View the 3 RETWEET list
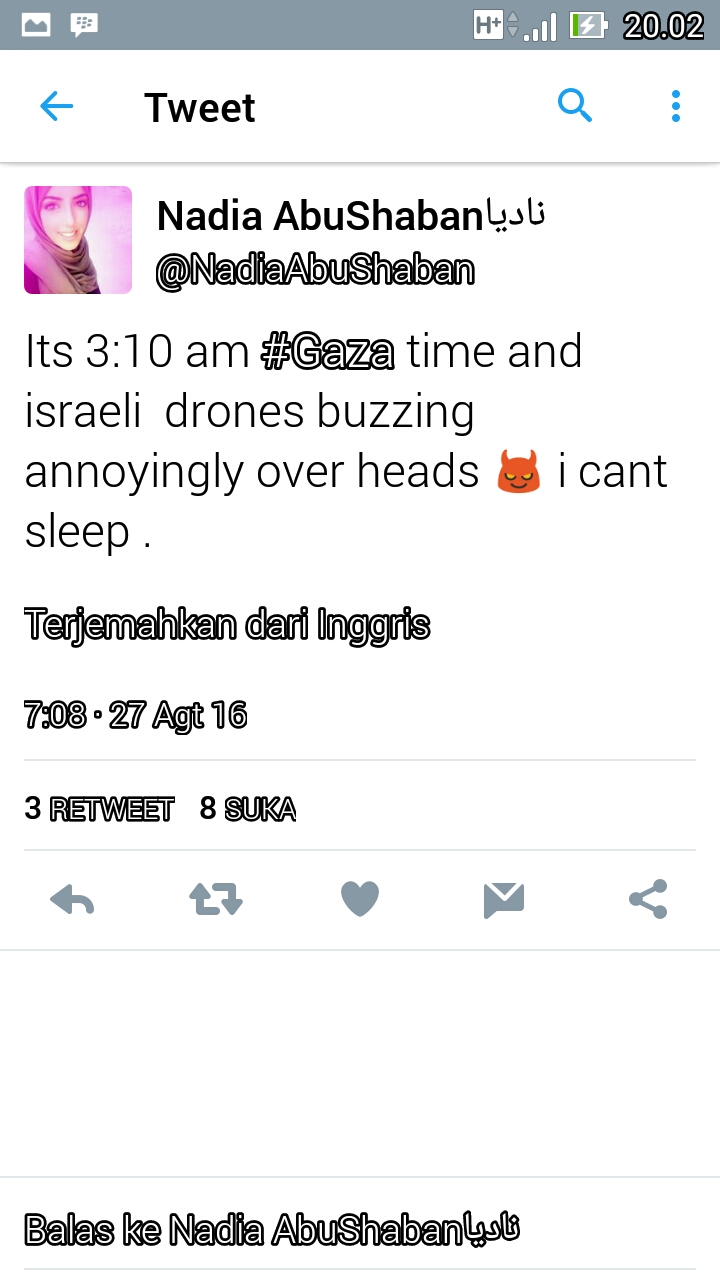The image size is (720, 1280). (99, 809)
